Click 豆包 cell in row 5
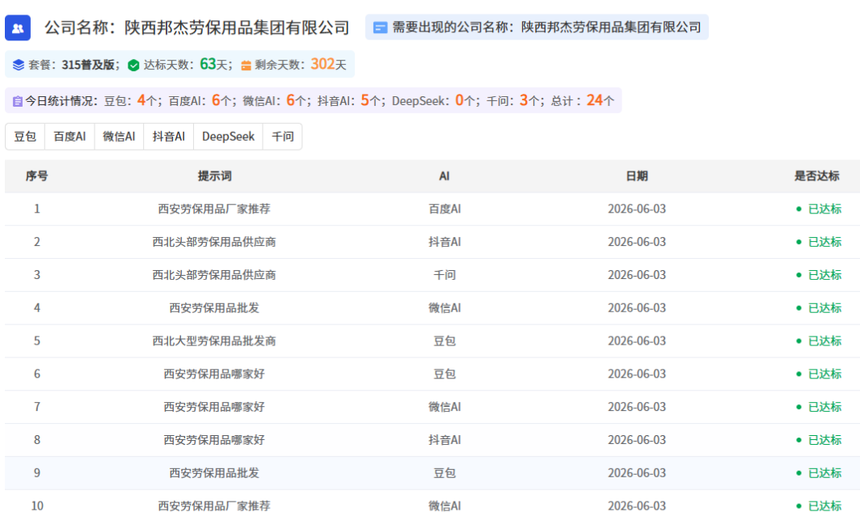Viewport: 860px width, 512px height. click(445, 341)
